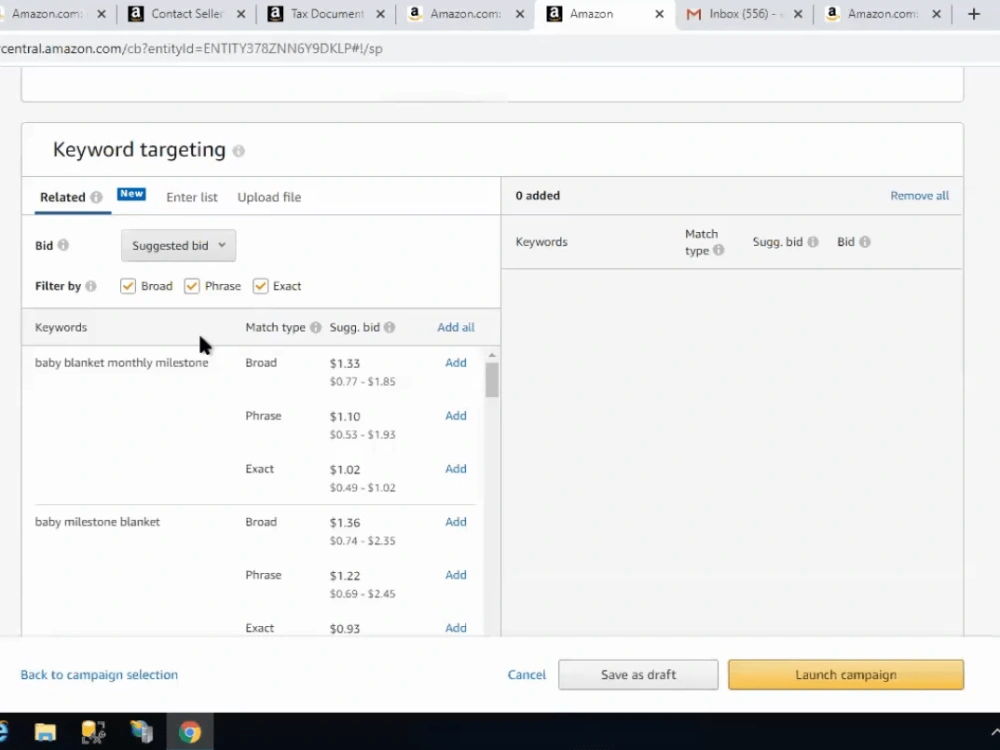
Task: Switch to the Tax Document browser tab
Action: 327,14
